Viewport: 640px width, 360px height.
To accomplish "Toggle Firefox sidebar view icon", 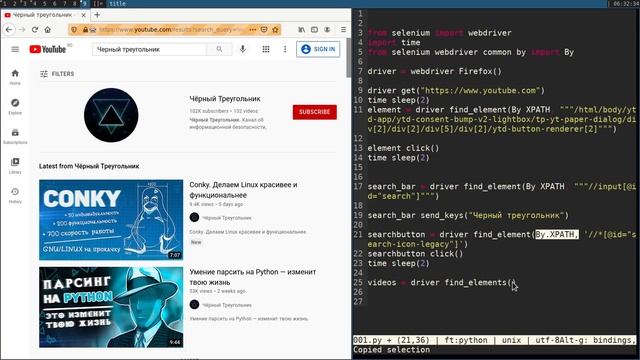I will click(314, 30).
